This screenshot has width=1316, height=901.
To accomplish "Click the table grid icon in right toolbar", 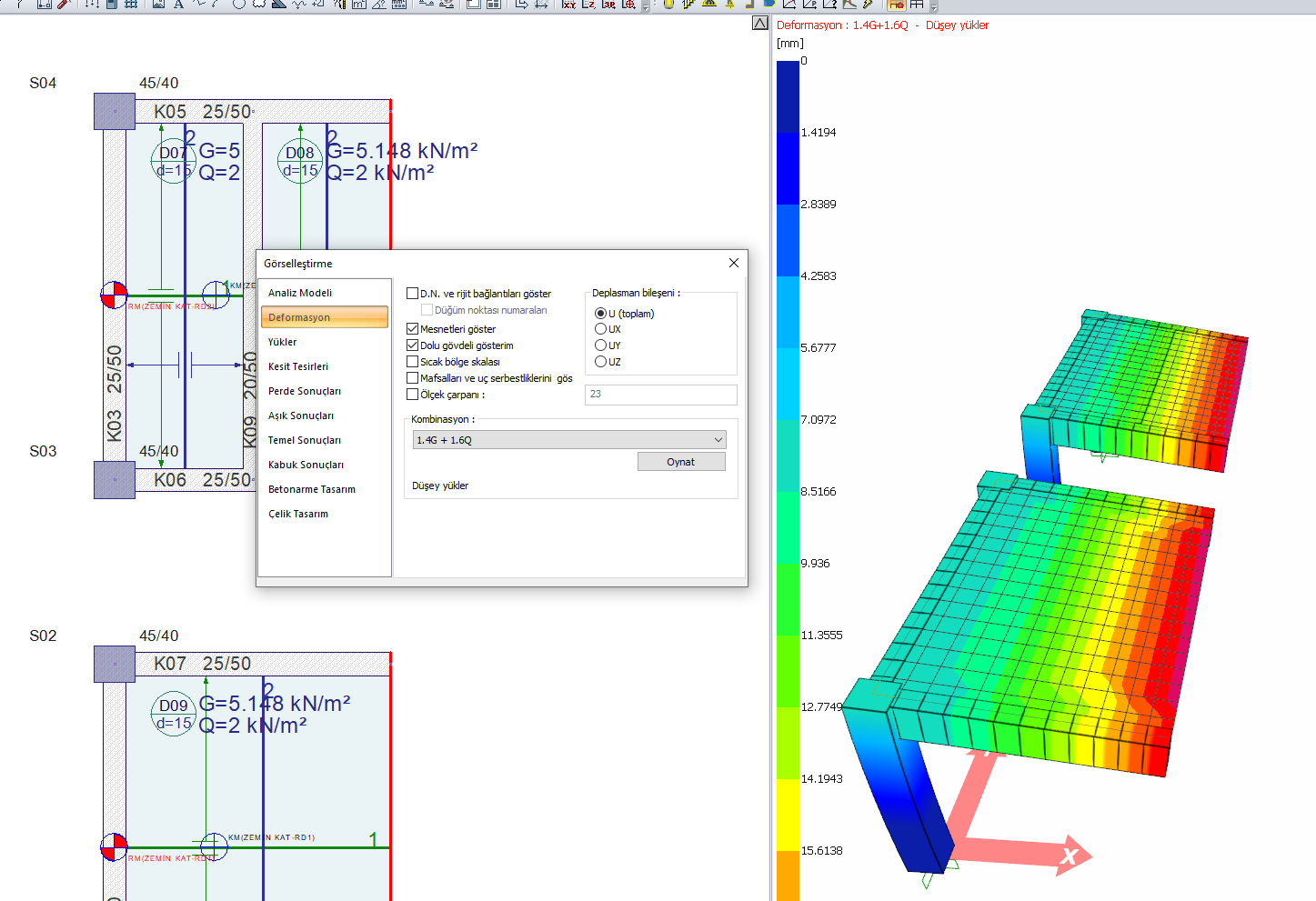I will click(917, 4).
